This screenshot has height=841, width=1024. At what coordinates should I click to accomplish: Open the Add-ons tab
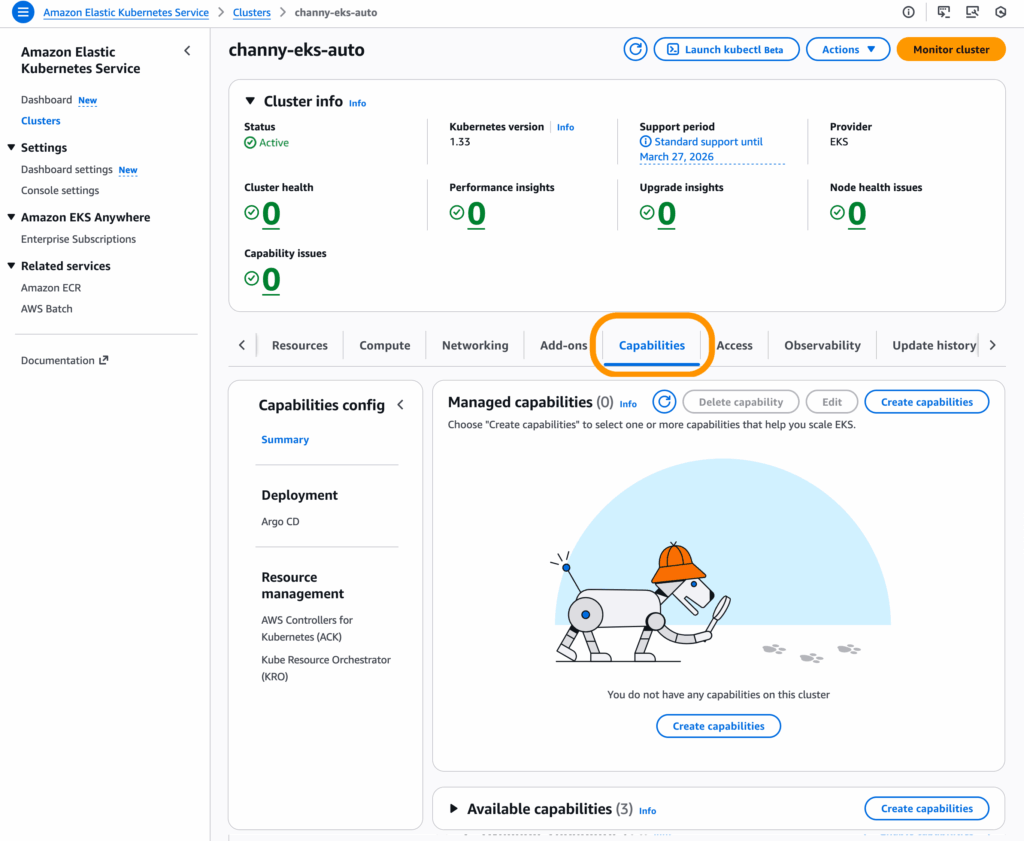coord(562,345)
